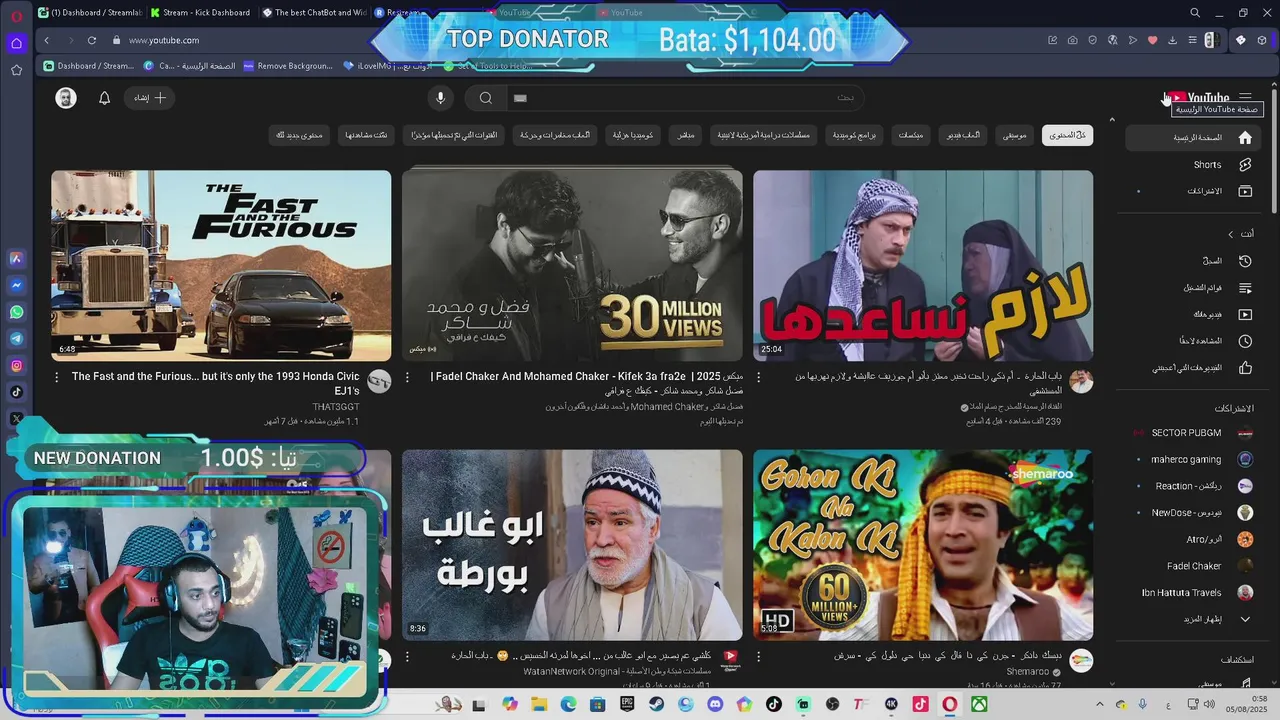Click the search magnifier button
This screenshot has height=720, width=1280.
coord(485,98)
